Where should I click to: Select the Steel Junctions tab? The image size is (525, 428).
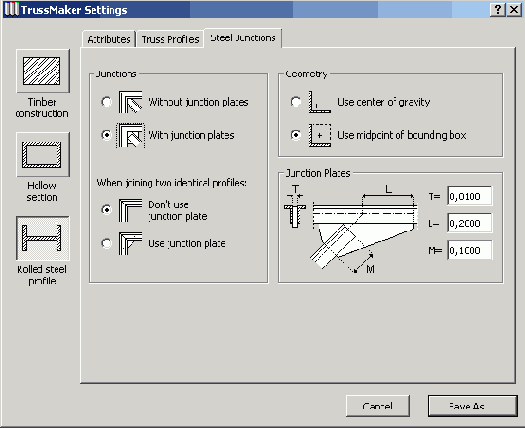tap(243, 38)
